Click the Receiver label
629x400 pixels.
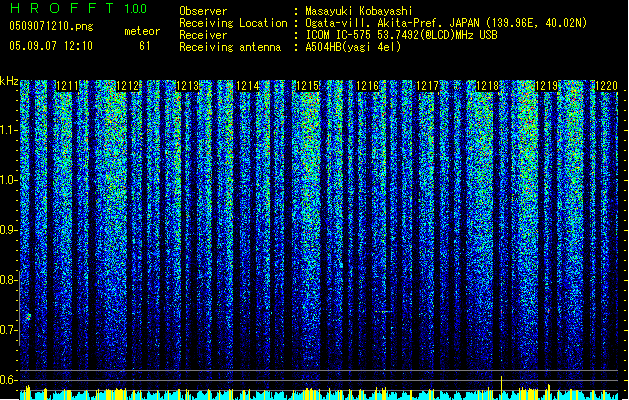[x=203, y=35]
